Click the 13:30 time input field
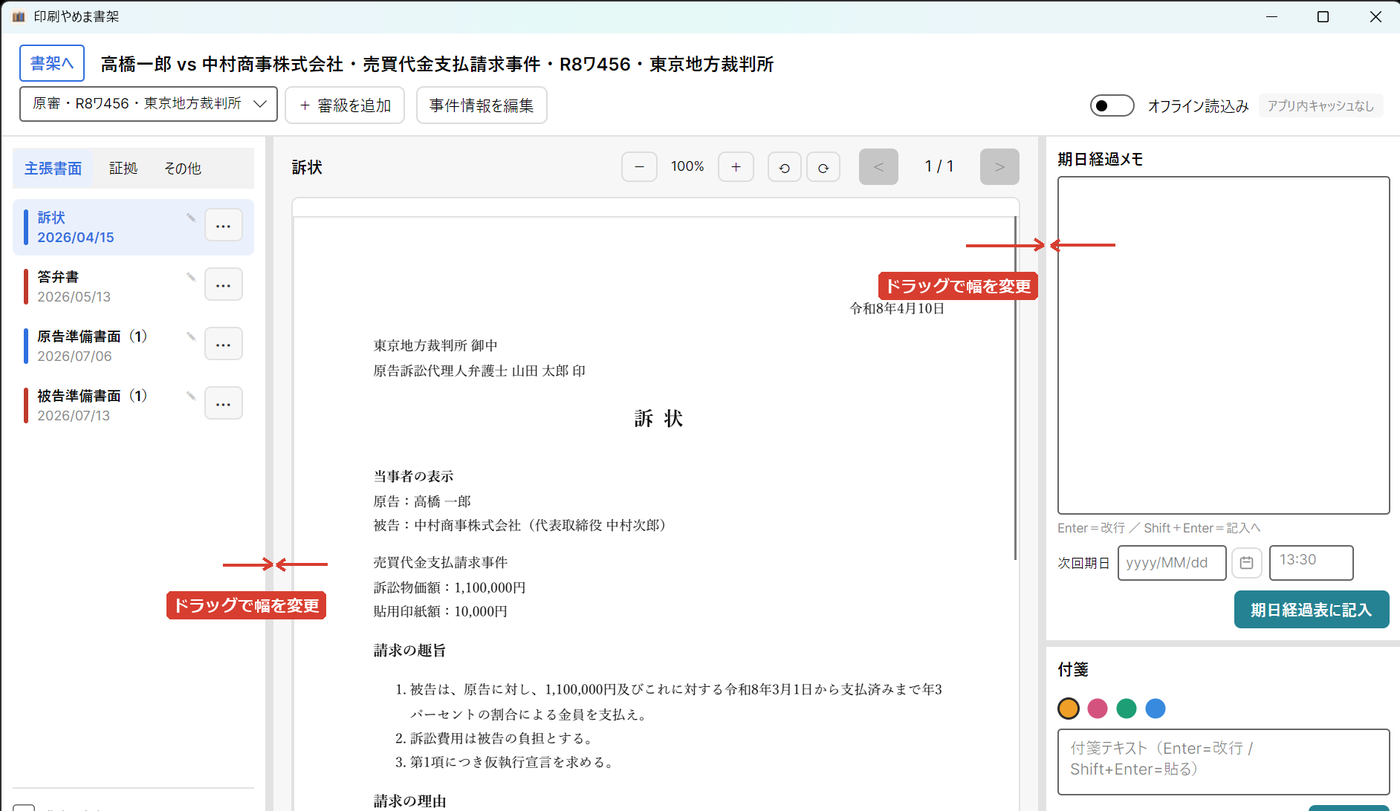This screenshot has height=811, width=1400. point(1311,563)
